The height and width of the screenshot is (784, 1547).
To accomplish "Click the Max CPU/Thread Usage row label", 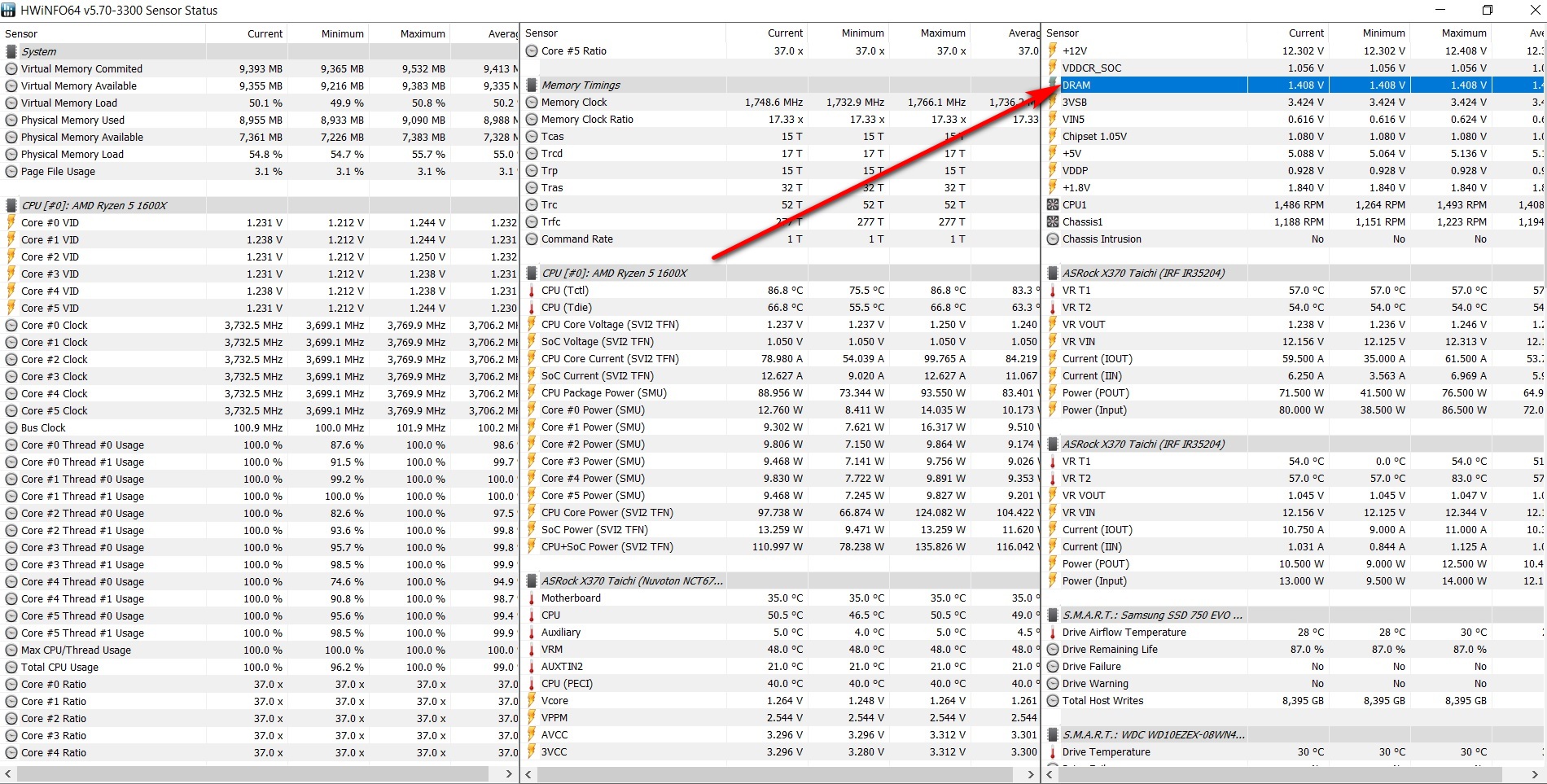I will click(x=76, y=650).
